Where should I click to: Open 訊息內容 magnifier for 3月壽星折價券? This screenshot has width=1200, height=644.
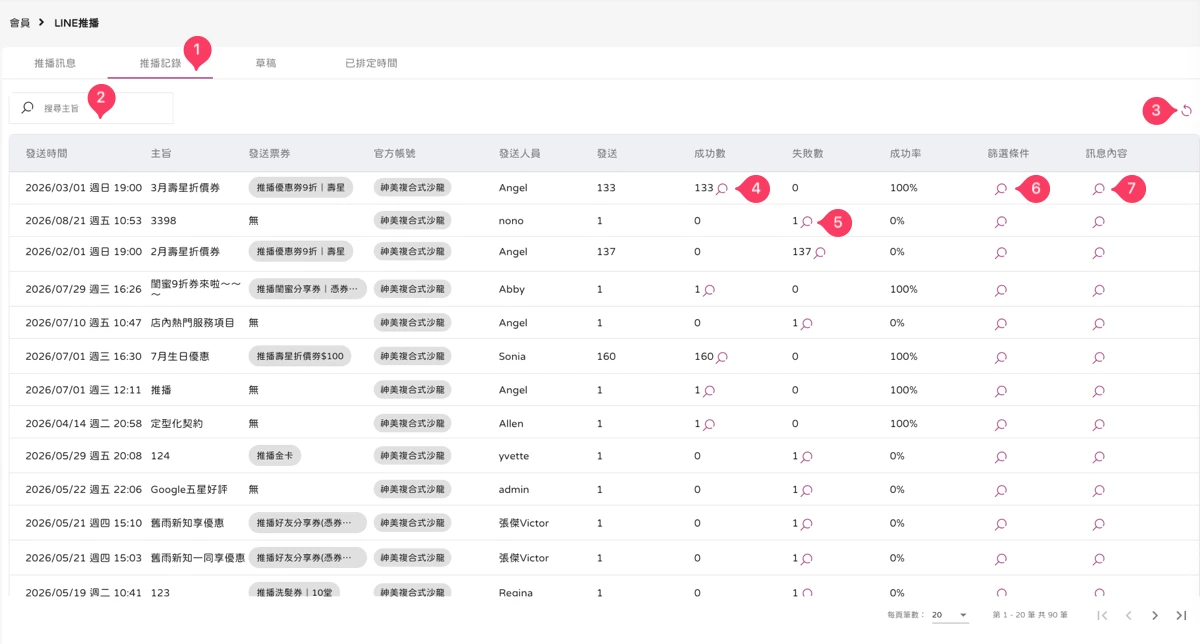[x=1099, y=188]
